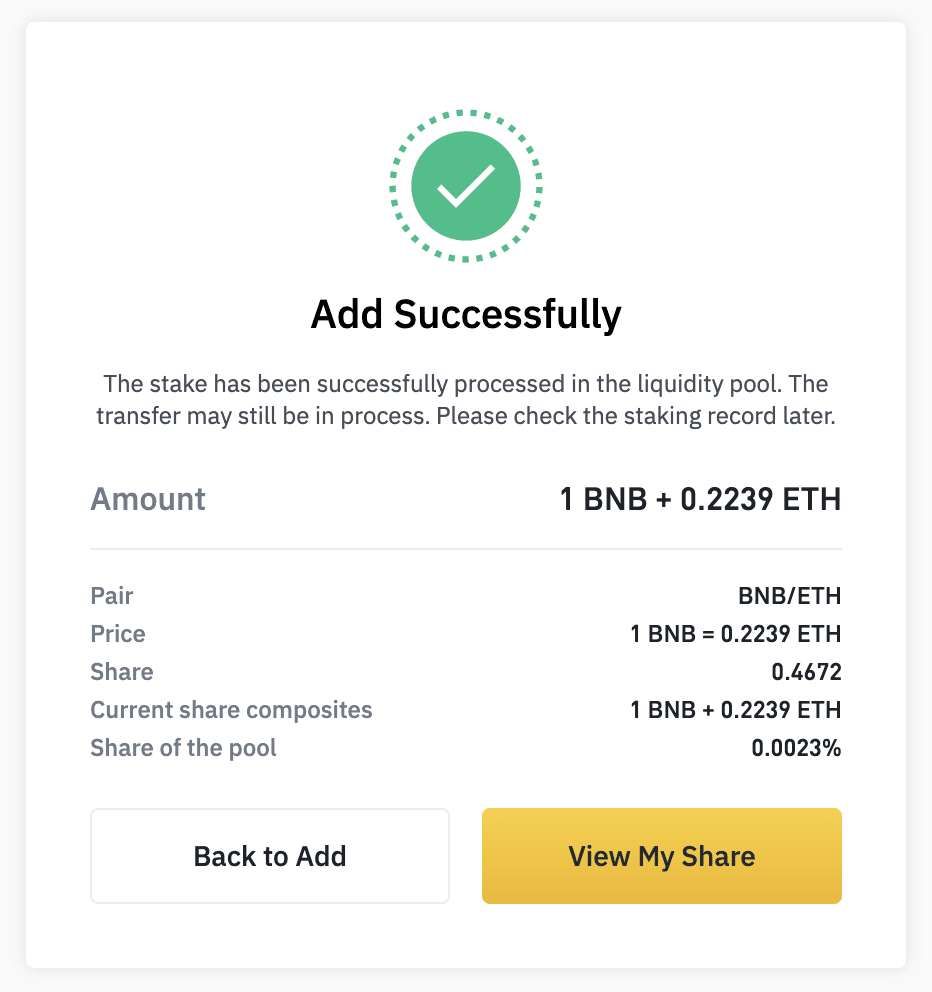Click the divider line below Amount
The image size is (932, 992).
pyautogui.click(x=466, y=549)
